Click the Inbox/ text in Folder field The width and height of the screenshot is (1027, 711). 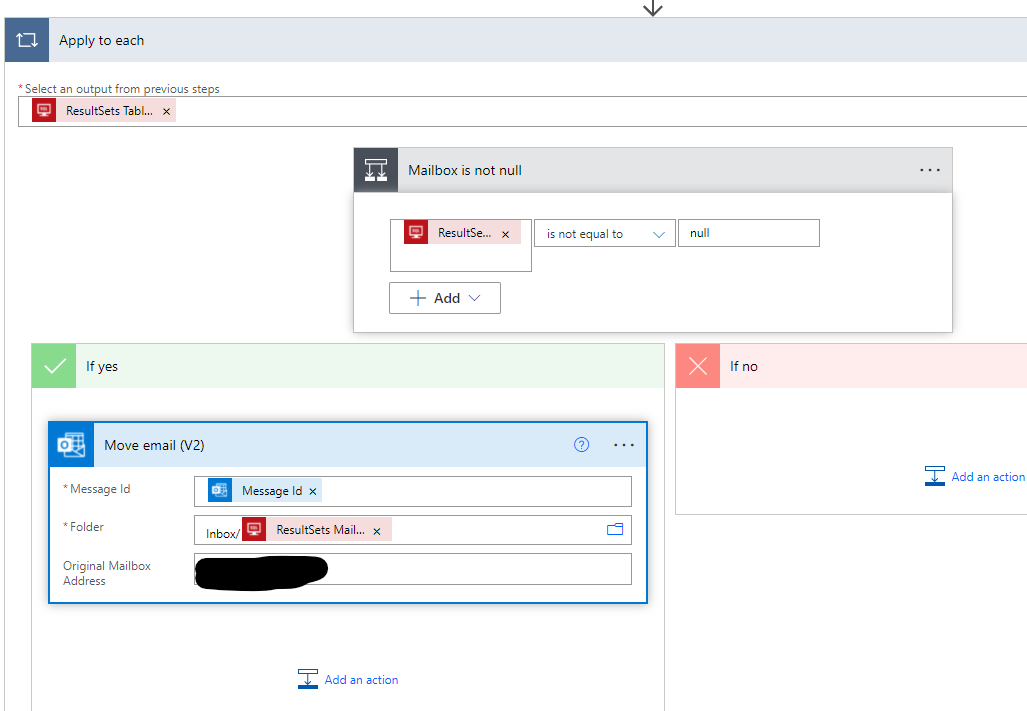223,534
